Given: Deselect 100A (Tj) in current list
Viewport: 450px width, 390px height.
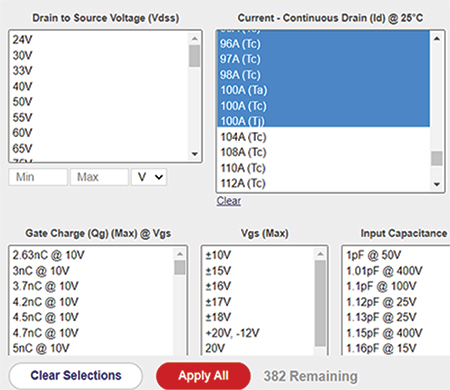Looking at the screenshot, I should tap(323, 120).
